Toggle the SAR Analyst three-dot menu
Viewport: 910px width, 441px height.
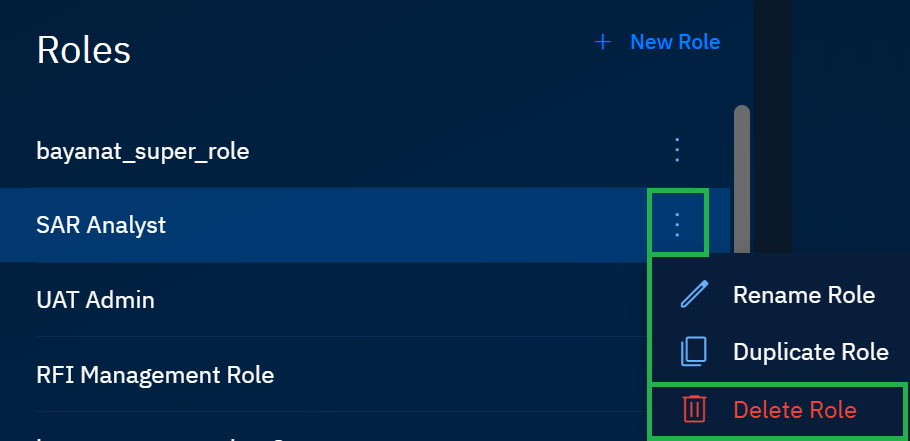pos(677,225)
